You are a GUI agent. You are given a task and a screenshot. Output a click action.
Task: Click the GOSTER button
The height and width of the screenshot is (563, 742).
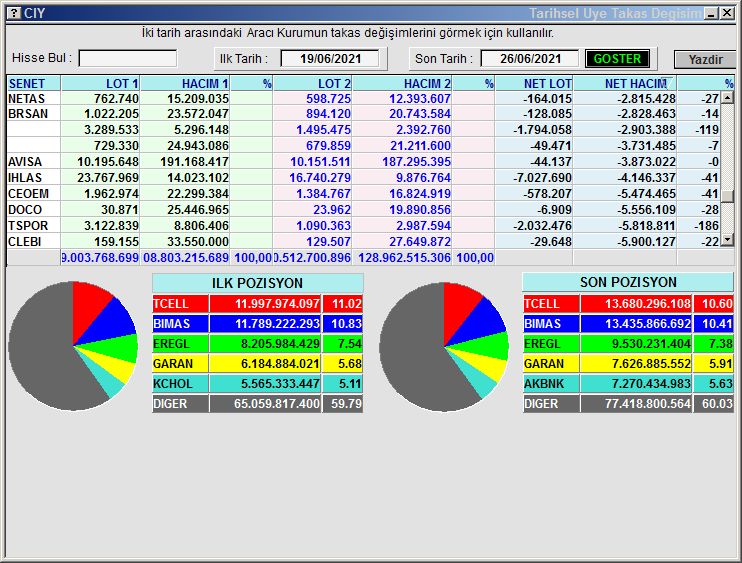(x=617, y=59)
